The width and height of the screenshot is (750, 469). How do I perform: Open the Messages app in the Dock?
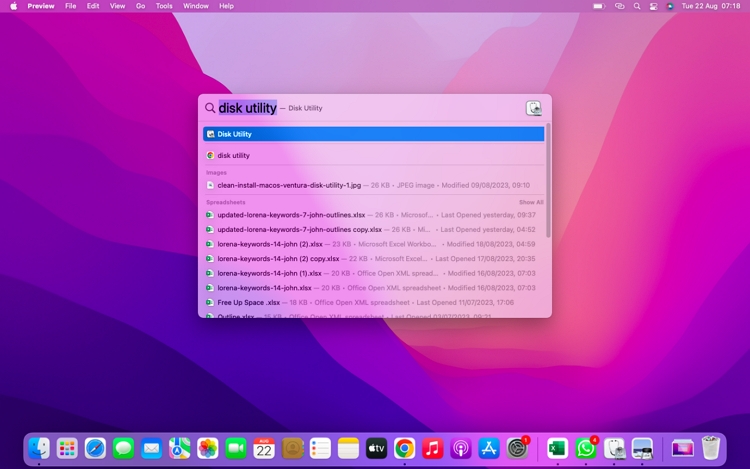tap(123, 448)
